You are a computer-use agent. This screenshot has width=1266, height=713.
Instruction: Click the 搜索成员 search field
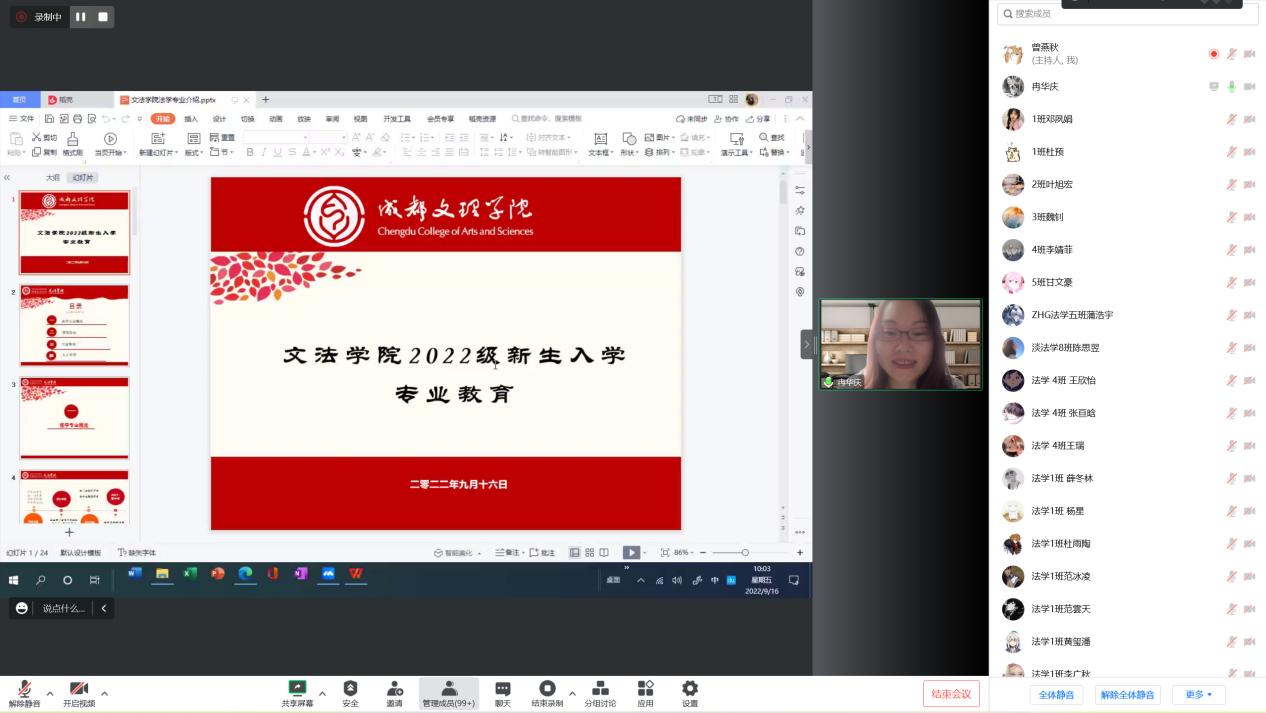[1127, 13]
